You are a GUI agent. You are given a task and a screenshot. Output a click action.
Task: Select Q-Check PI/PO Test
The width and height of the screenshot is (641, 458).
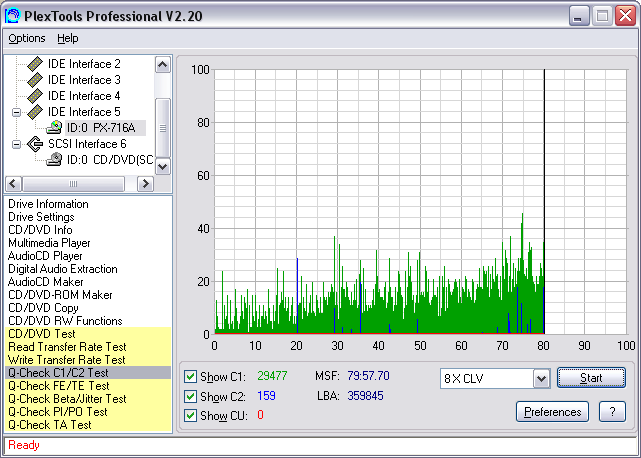(x=88, y=412)
